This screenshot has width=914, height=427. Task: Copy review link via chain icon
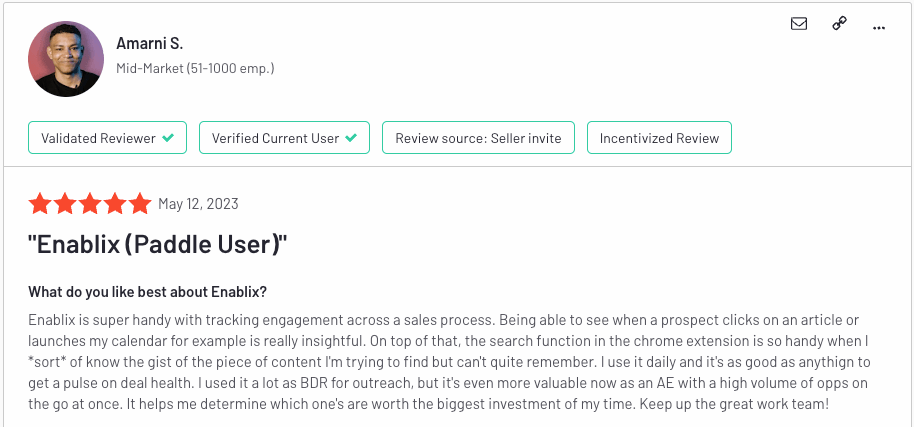[x=839, y=24]
